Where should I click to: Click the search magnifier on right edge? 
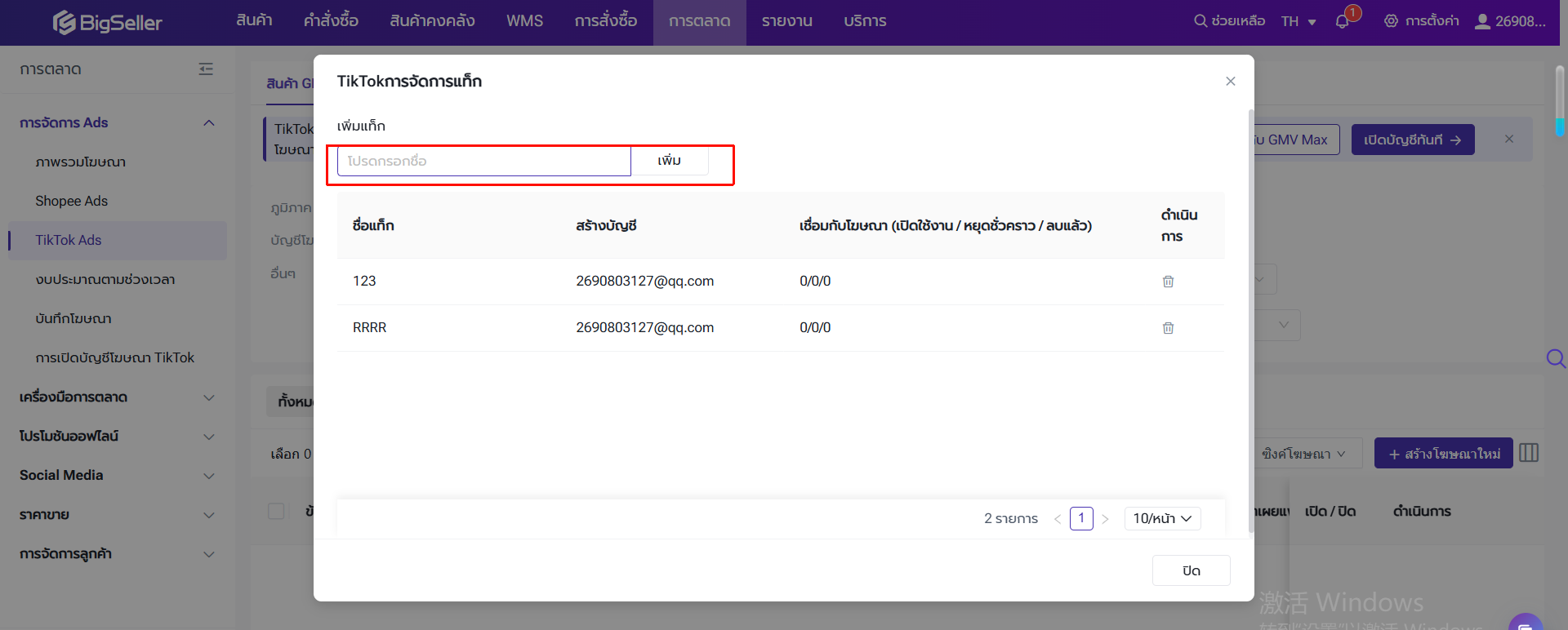(1555, 358)
